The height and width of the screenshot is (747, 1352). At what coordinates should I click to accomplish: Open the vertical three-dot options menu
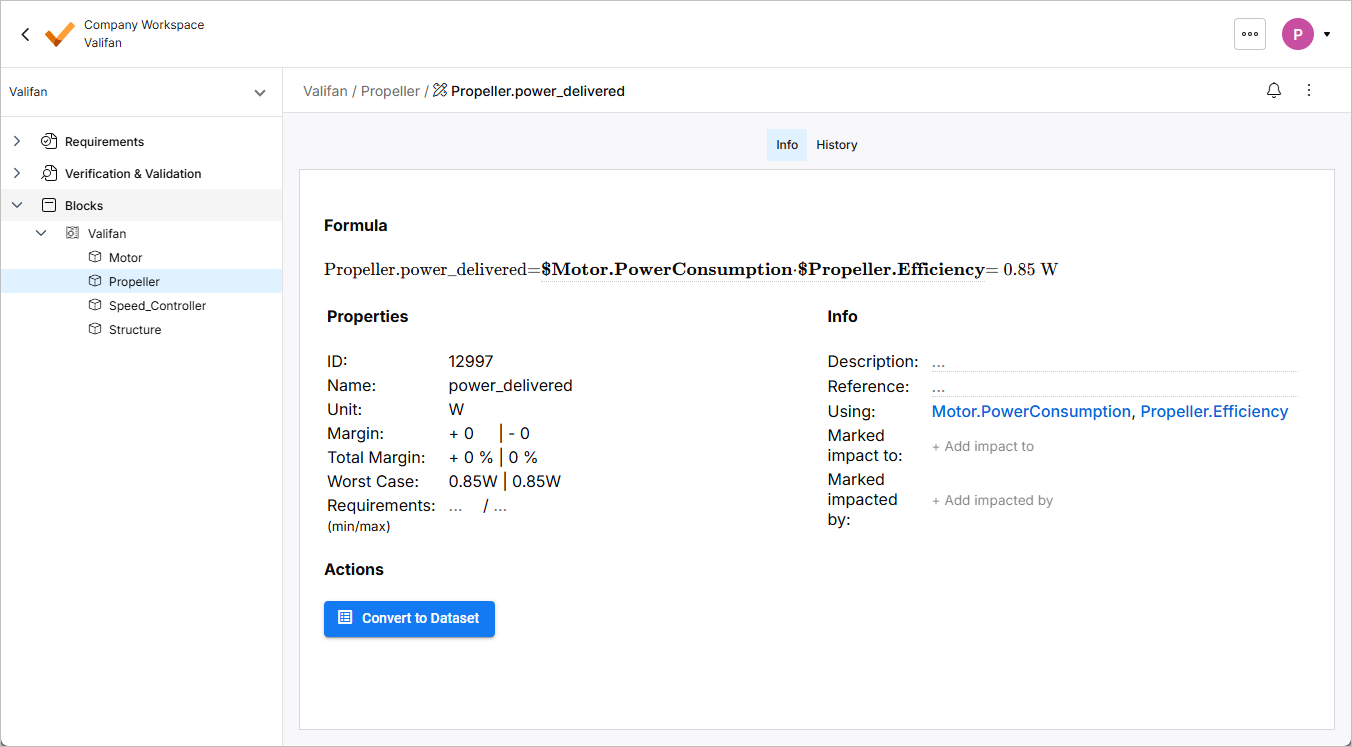click(x=1309, y=91)
